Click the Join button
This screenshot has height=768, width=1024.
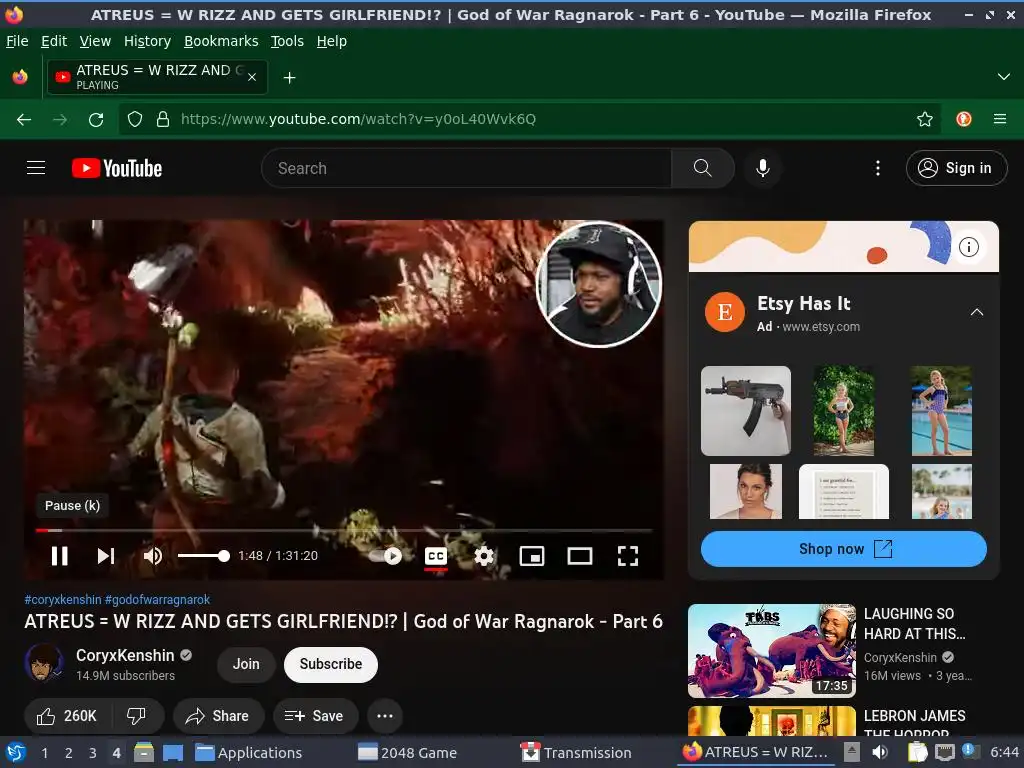(246, 664)
